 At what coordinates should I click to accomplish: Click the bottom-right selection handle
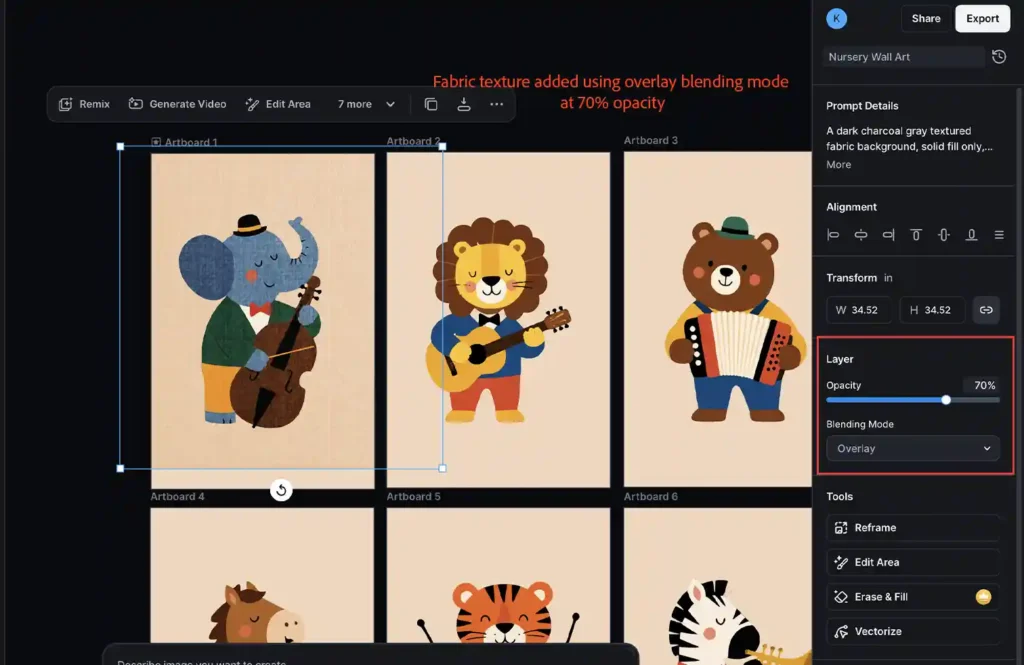coord(443,468)
